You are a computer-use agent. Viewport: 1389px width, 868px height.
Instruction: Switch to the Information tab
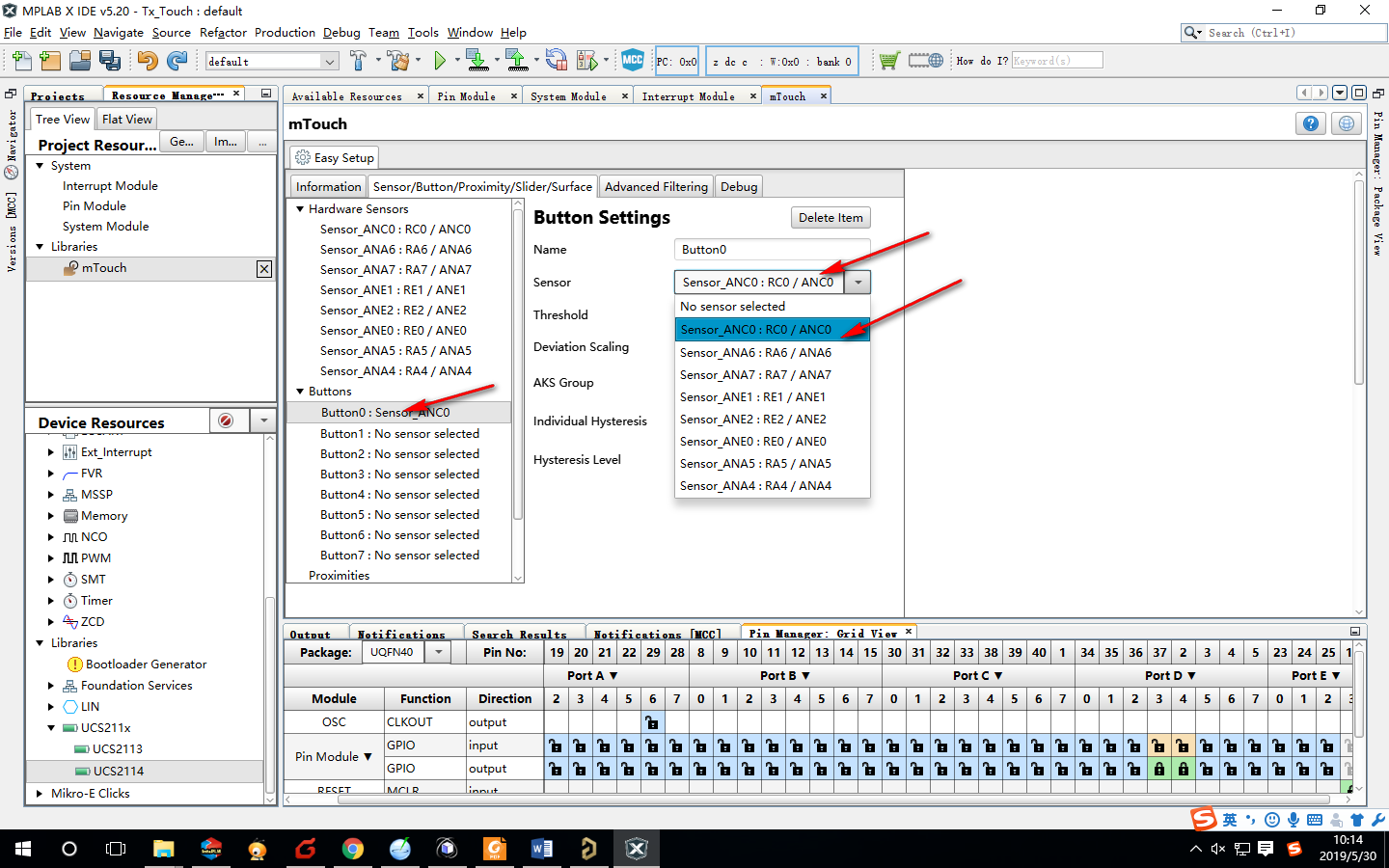[x=328, y=186]
